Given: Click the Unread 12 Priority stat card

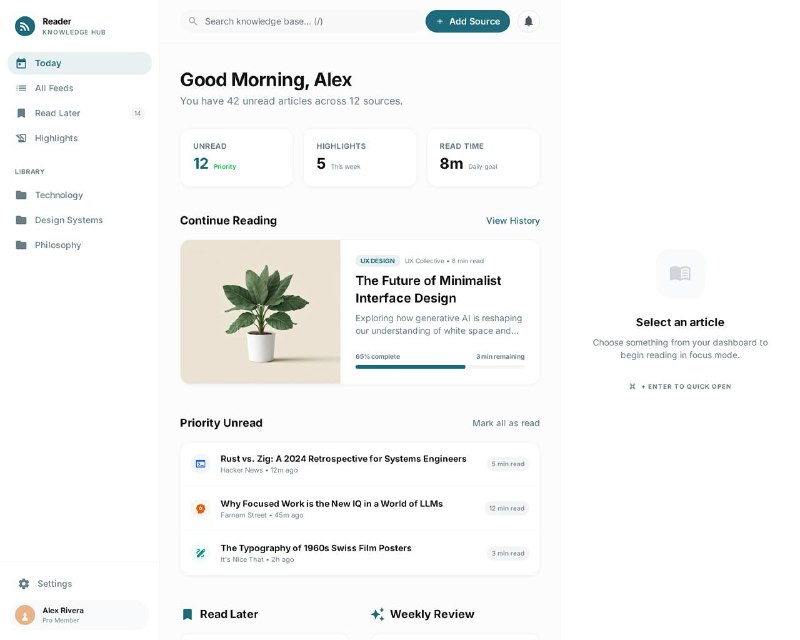Looking at the screenshot, I should pyautogui.click(x=237, y=158).
